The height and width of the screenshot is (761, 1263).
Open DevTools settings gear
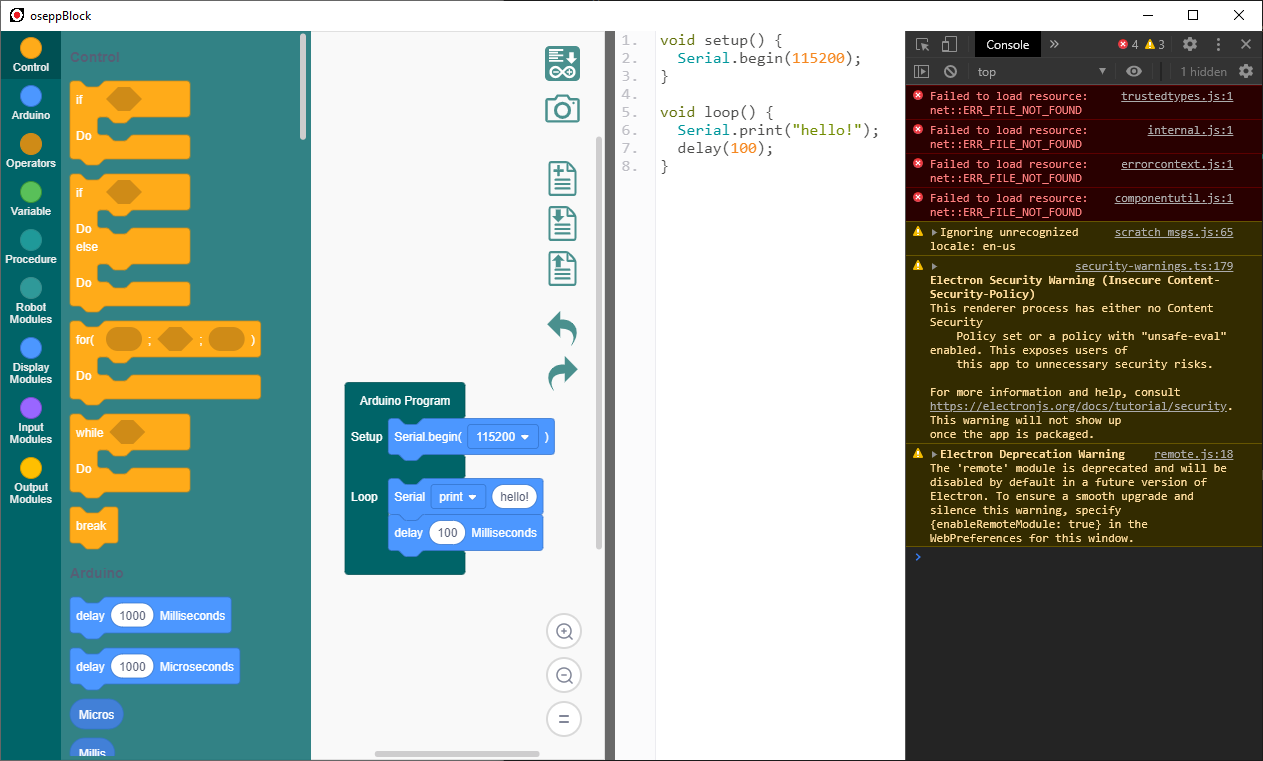click(x=1189, y=44)
